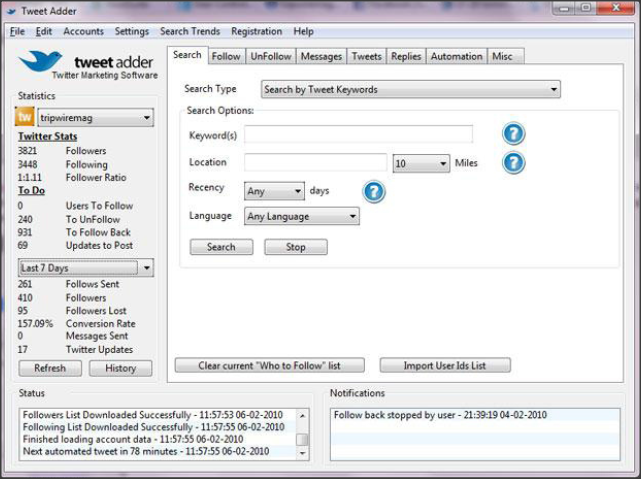Open the Help menu

(303, 31)
